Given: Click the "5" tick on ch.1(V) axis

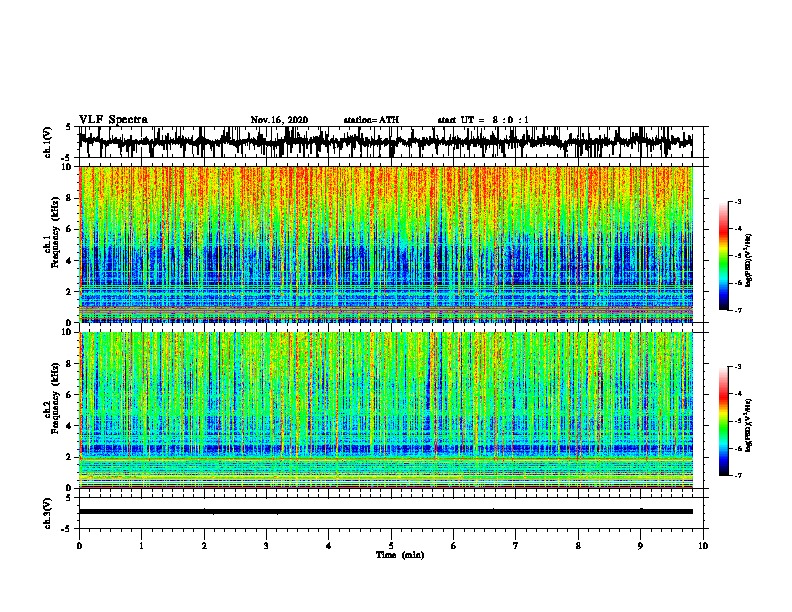Looking at the screenshot, I should (69, 127).
